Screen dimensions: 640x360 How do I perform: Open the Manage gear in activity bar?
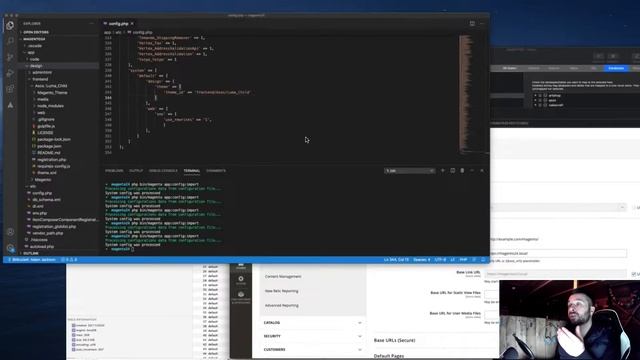coord(10,248)
